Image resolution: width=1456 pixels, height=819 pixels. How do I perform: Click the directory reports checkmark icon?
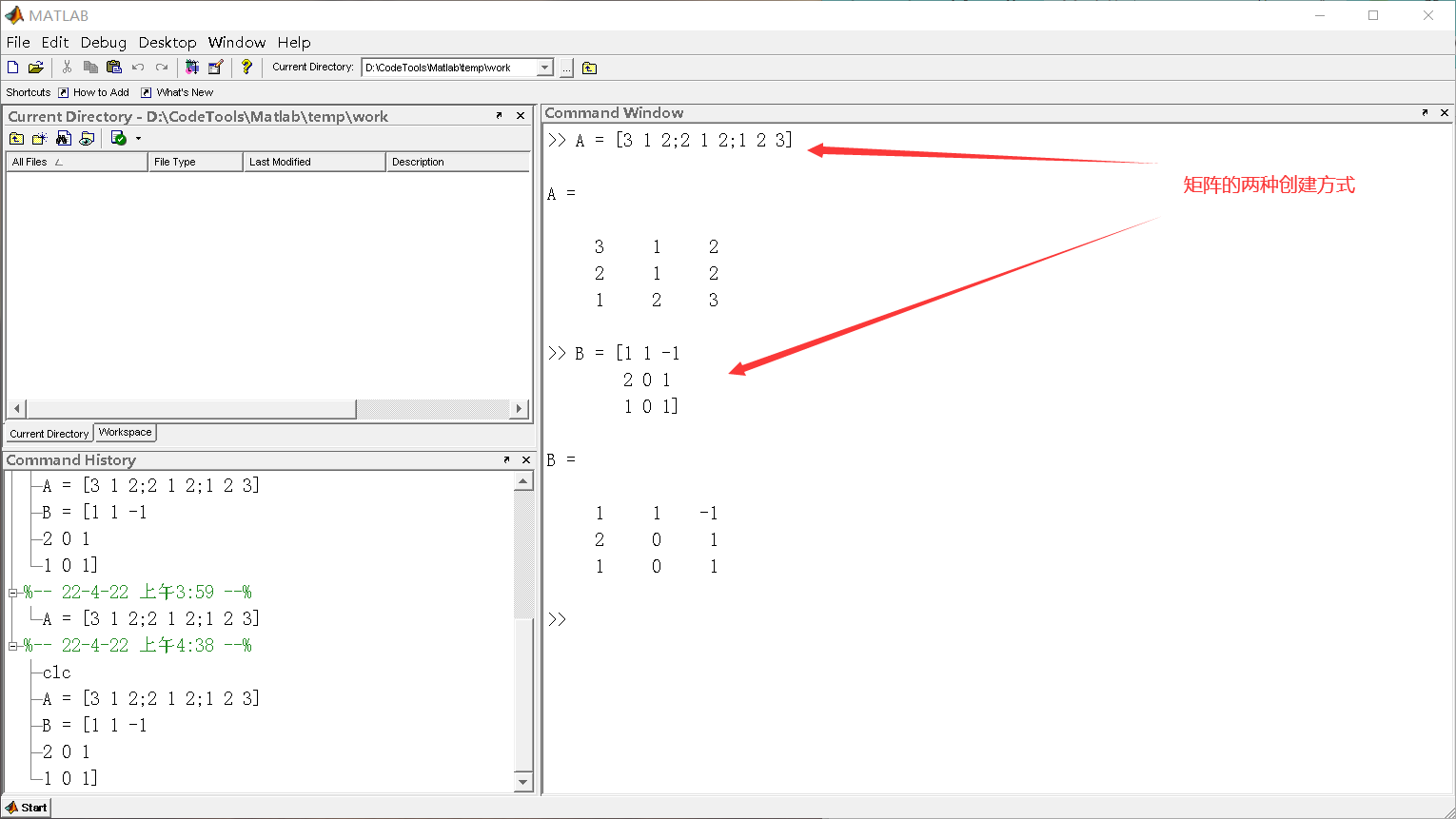(119, 139)
